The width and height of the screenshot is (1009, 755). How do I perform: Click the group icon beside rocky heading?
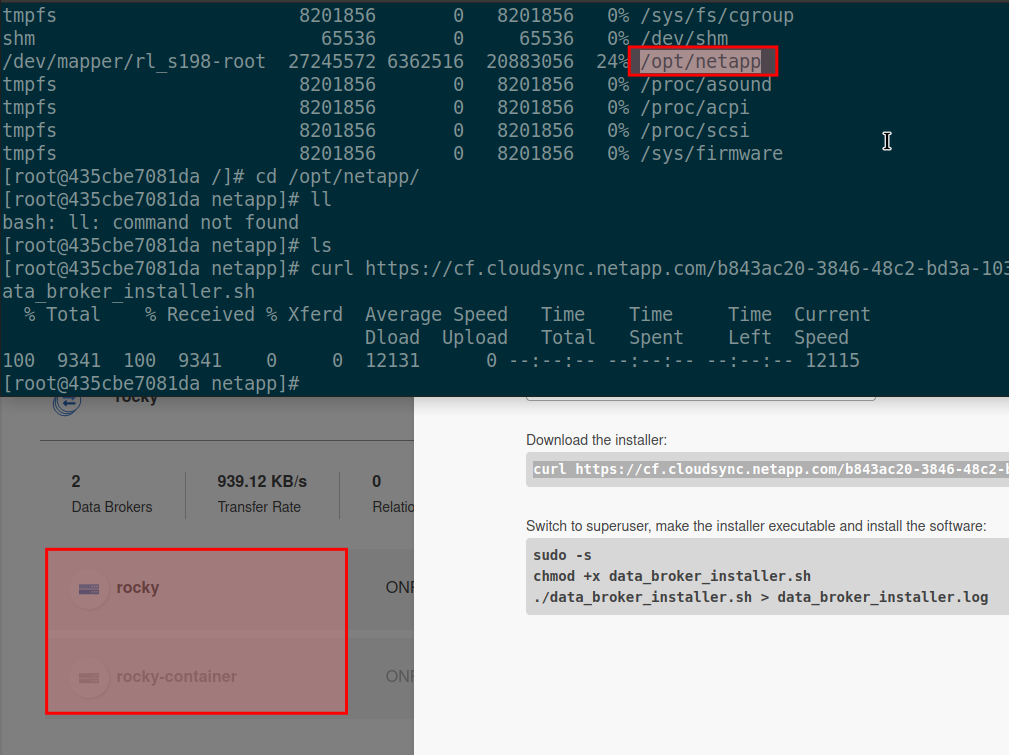(x=67, y=404)
